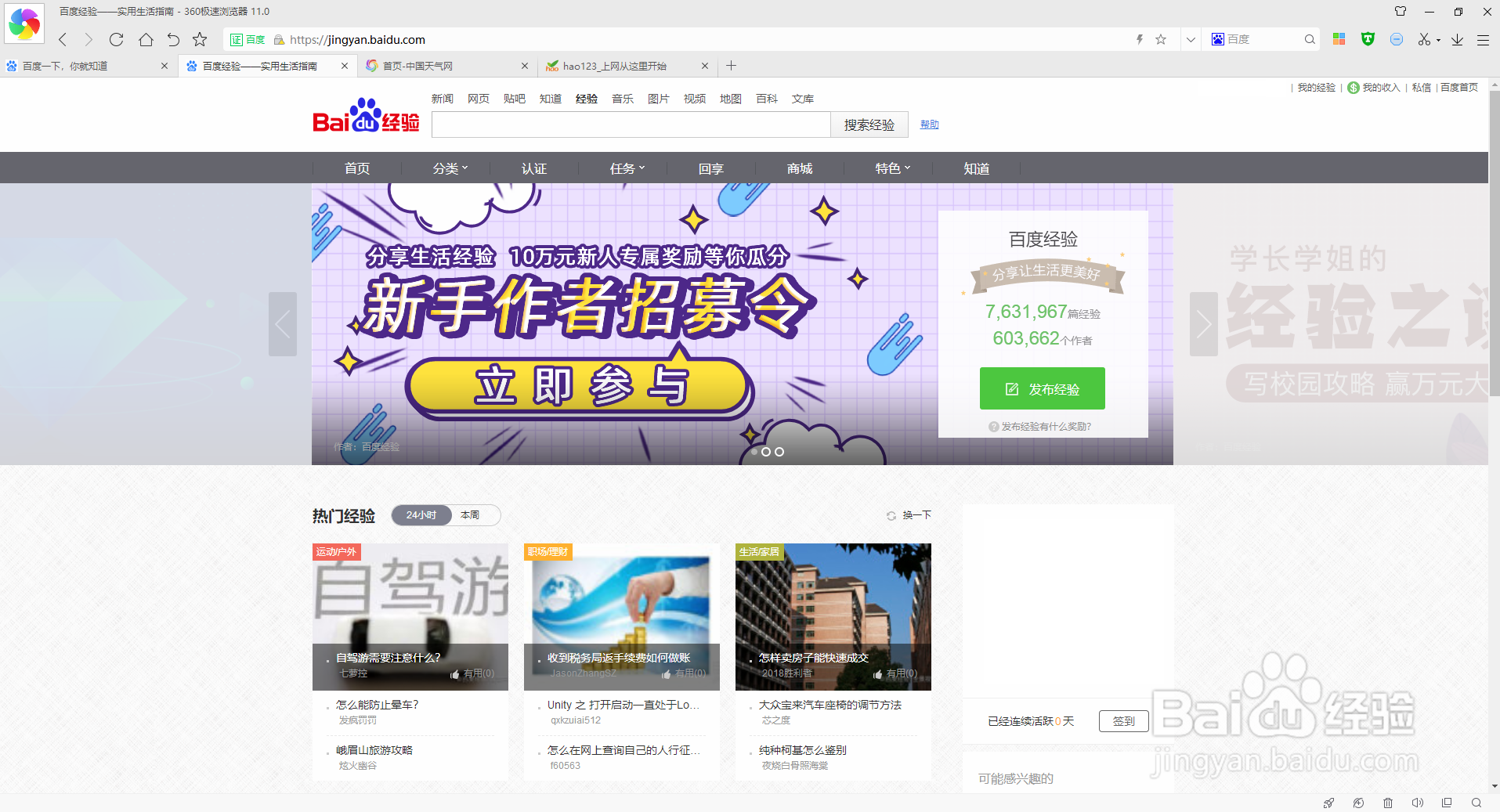Viewport: 1500px width, 812px height.
Task: Click the trash cleanup icon in status bar
Action: [1388, 803]
